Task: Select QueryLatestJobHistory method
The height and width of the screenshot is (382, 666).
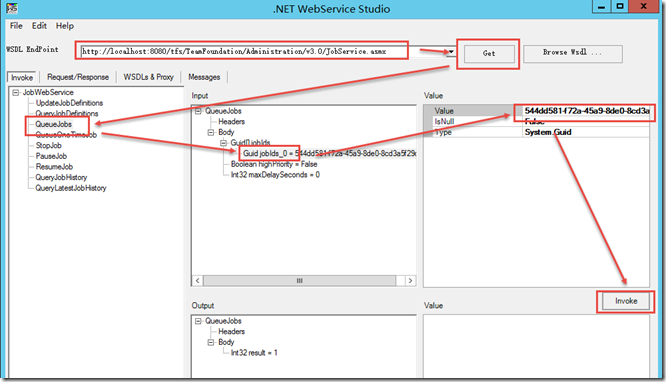Action: (71, 188)
